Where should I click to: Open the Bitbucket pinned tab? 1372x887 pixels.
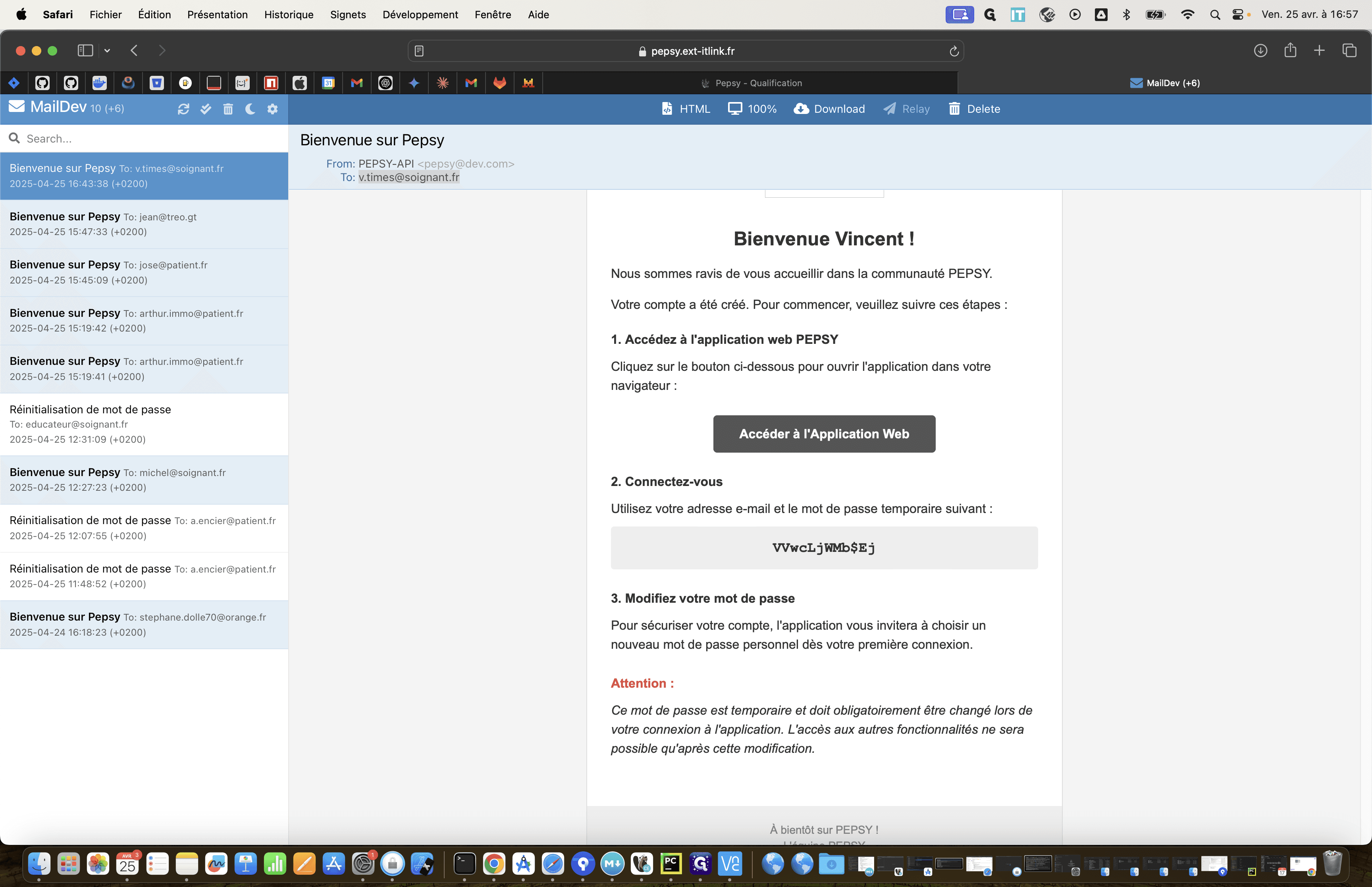click(156, 83)
